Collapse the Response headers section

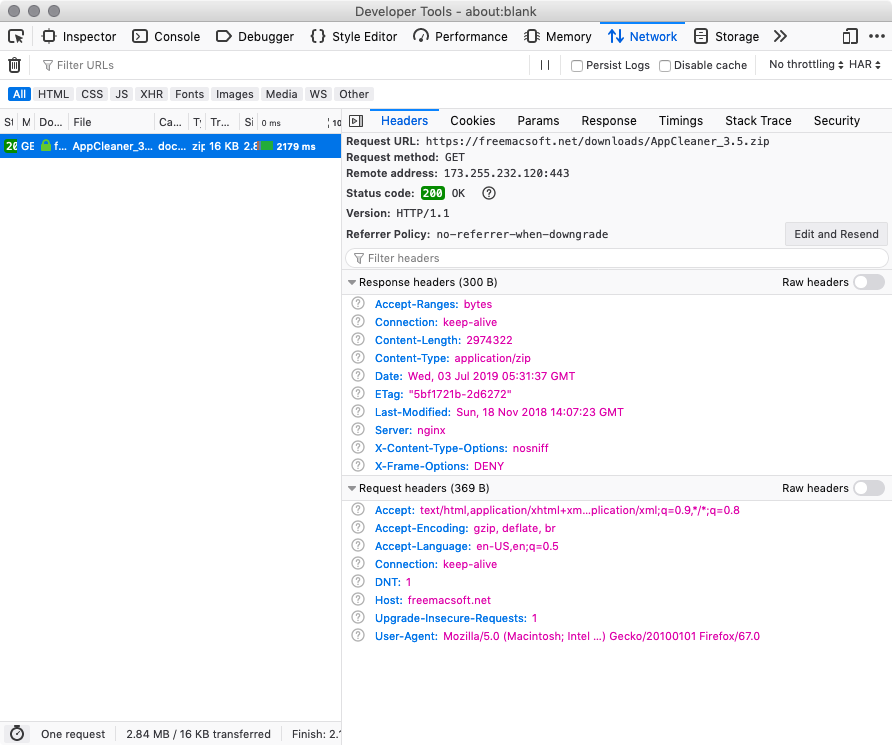[x=352, y=283]
